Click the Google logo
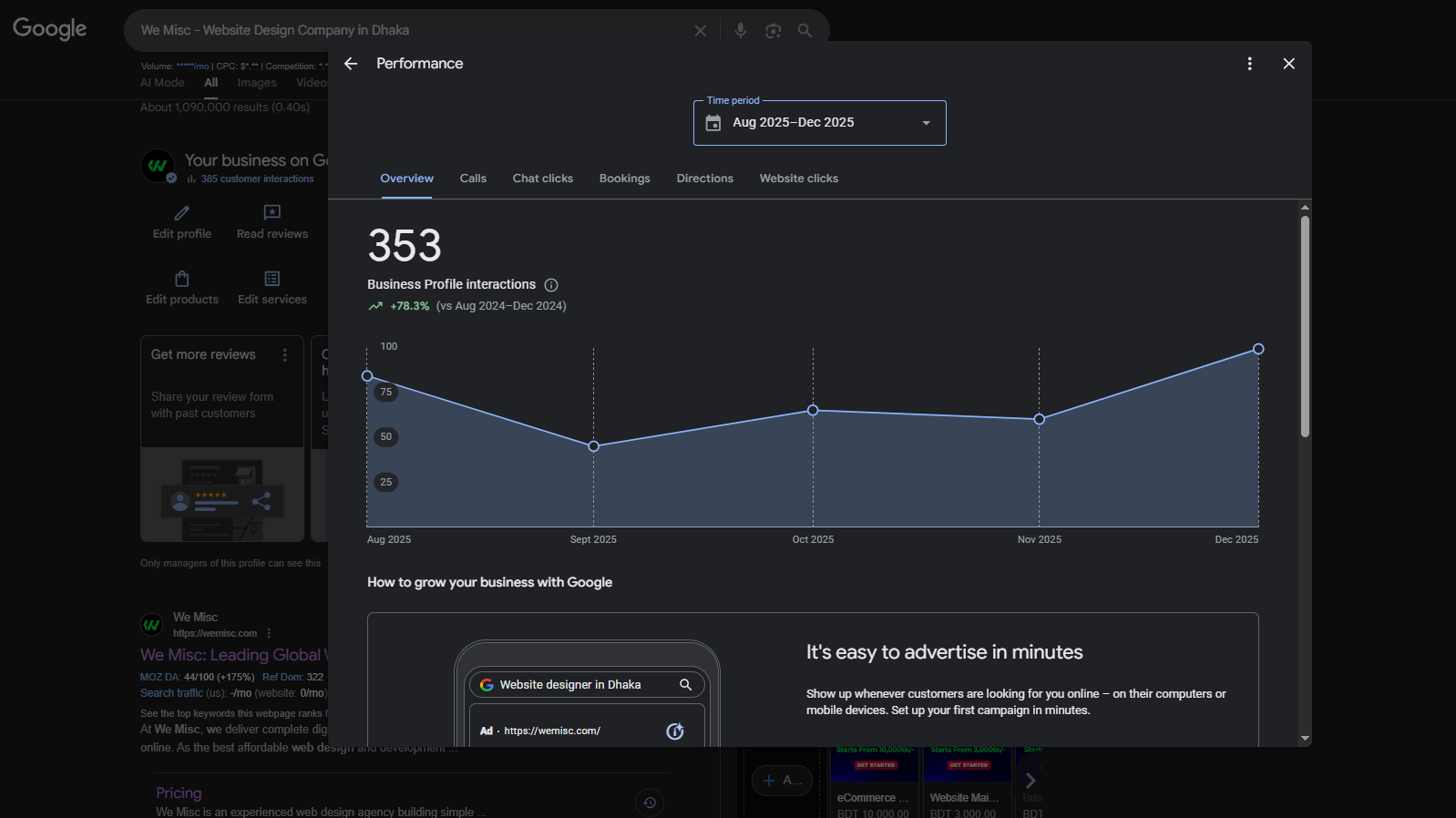Screen dimensions: 1456x818 coord(50,29)
